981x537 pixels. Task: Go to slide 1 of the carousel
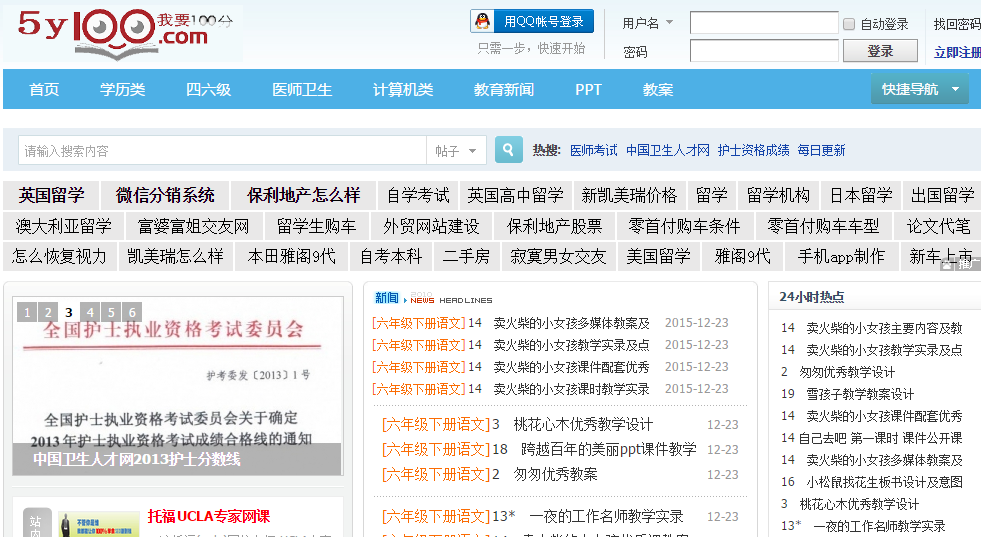click(27, 312)
